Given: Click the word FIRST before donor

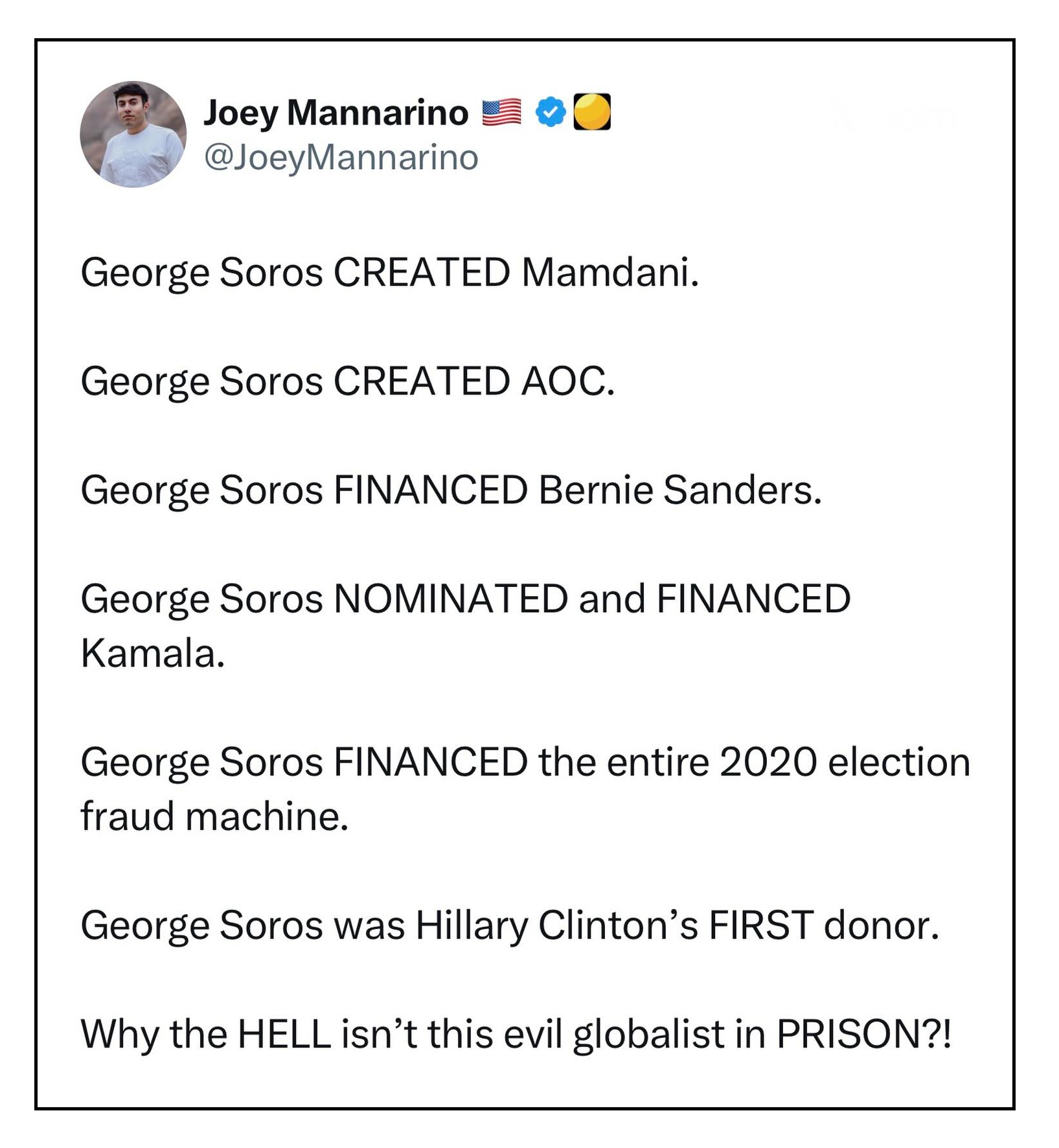Looking at the screenshot, I should (761, 925).
